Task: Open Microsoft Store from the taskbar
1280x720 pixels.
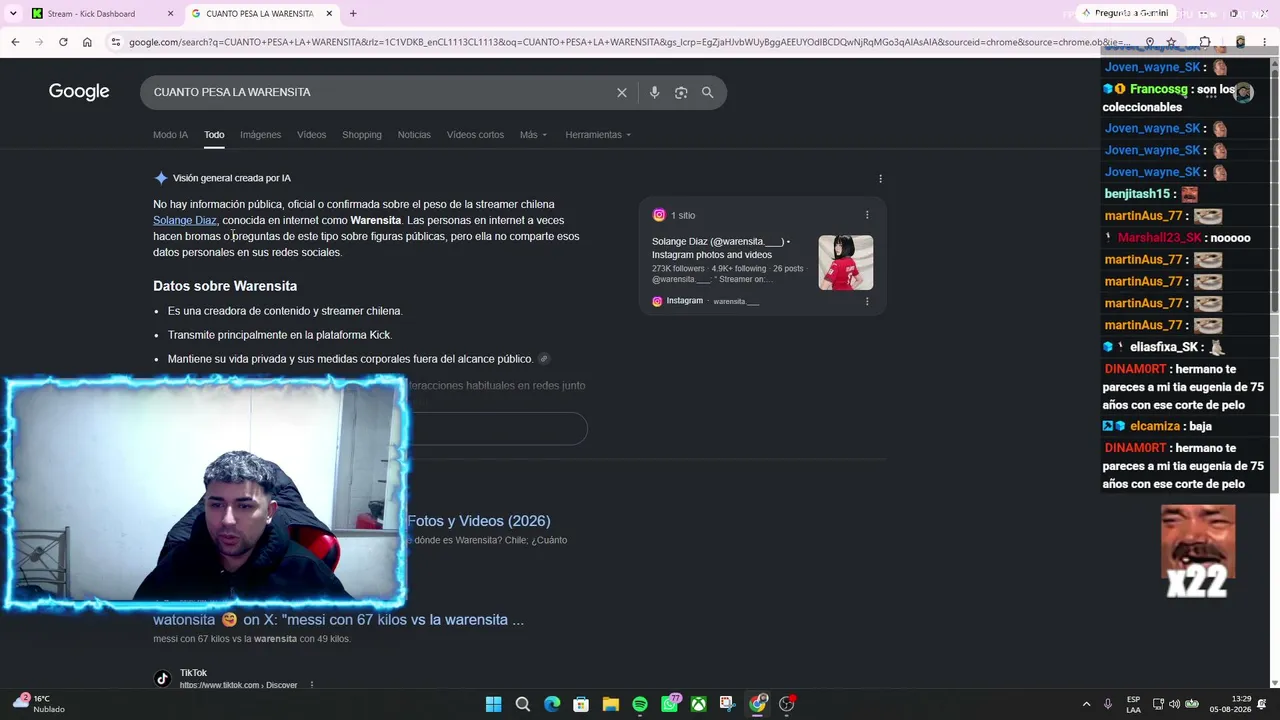Action: (581, 704)
